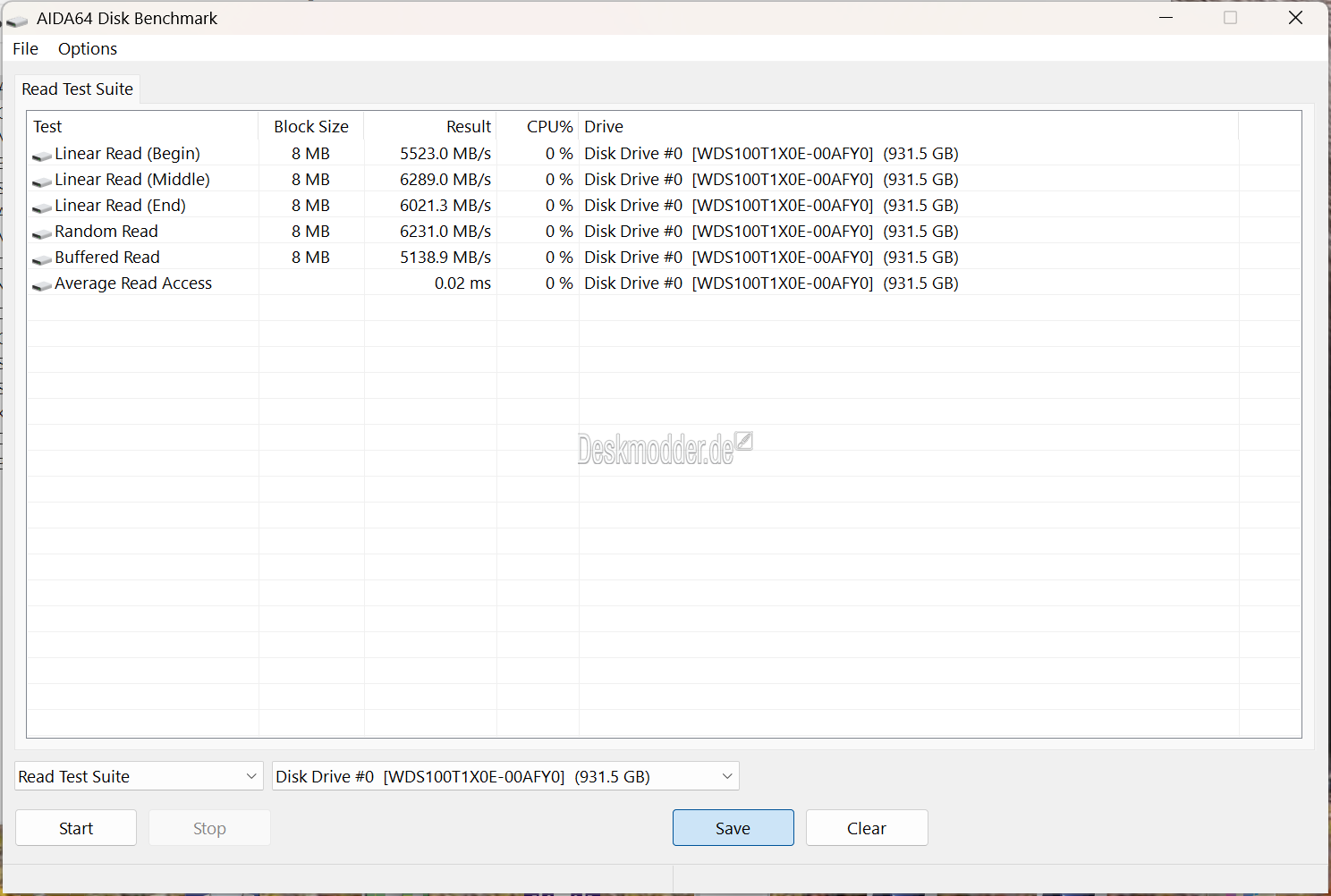Viewport: 1331px width, 896px height.
Task: Click the 8 MB block size for Random Read
Action: [x=310, y=232]
